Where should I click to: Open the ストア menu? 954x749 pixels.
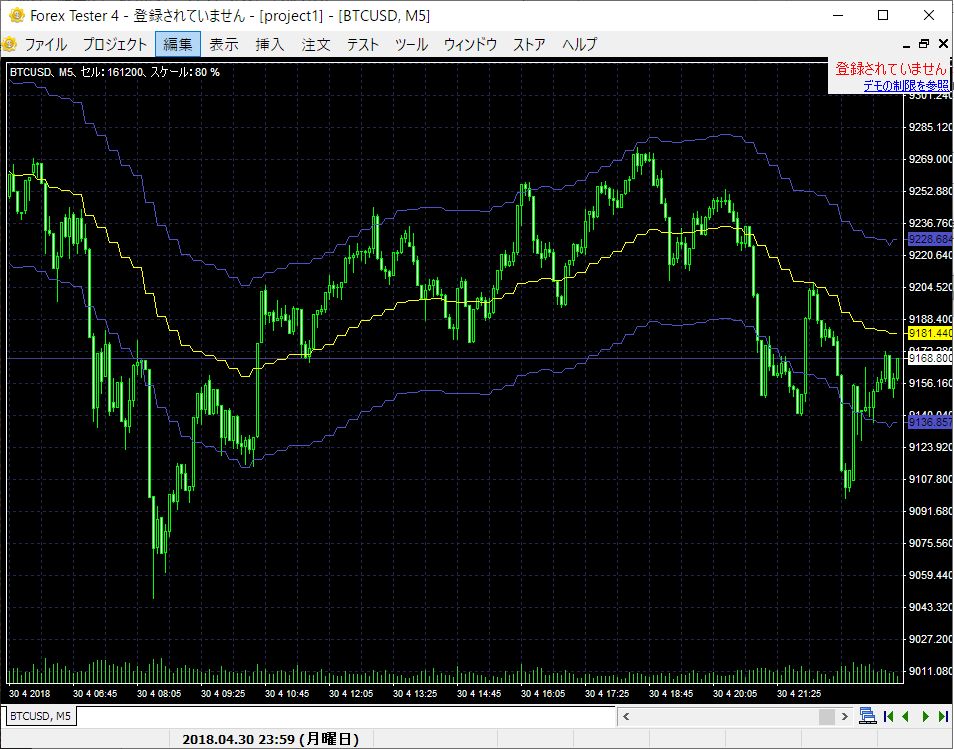tap(529, 44)
